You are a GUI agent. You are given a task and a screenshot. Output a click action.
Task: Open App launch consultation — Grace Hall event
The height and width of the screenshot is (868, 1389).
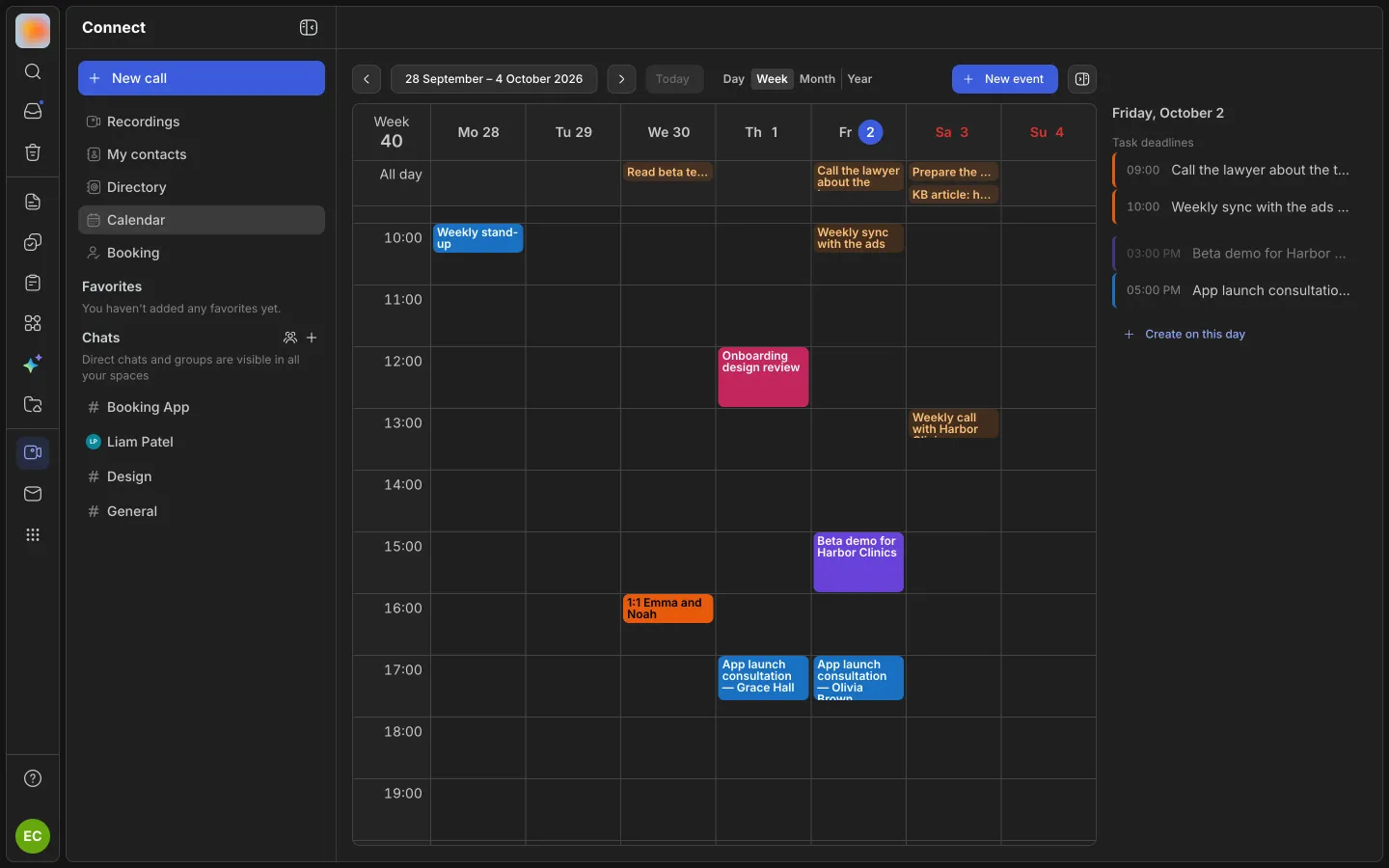(x=763, y=678)
